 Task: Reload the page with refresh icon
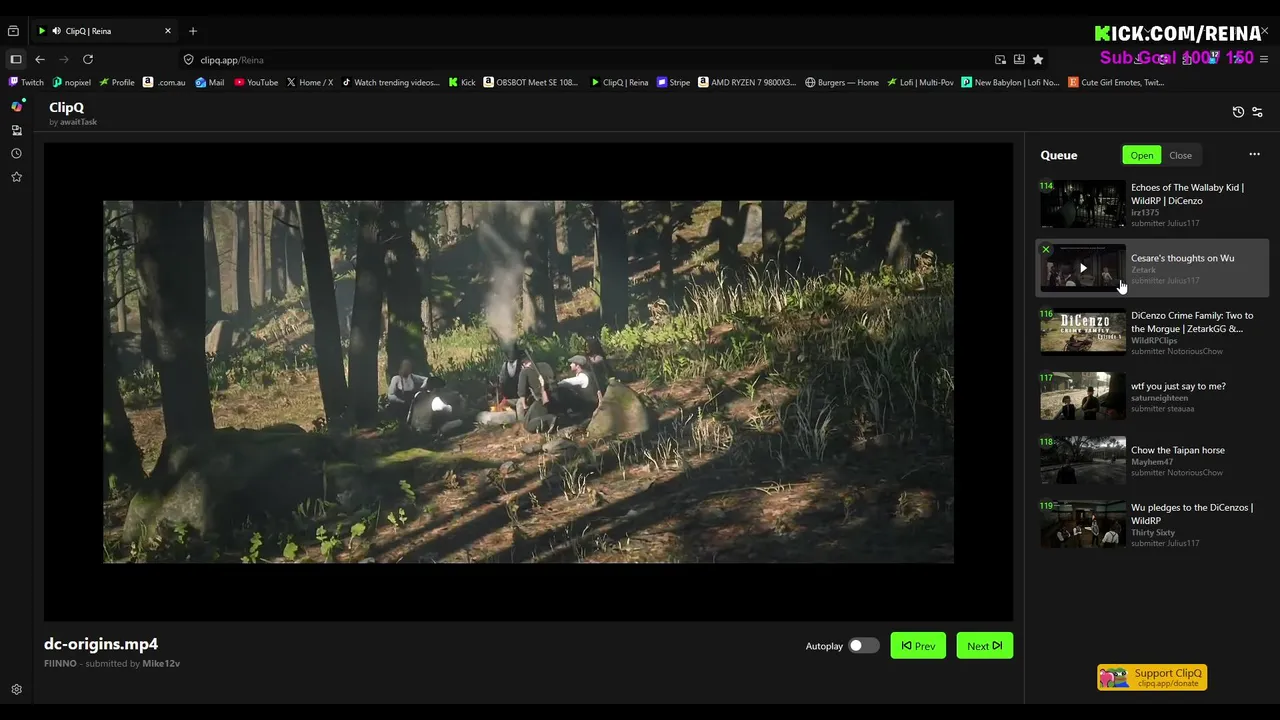(88, 59)
